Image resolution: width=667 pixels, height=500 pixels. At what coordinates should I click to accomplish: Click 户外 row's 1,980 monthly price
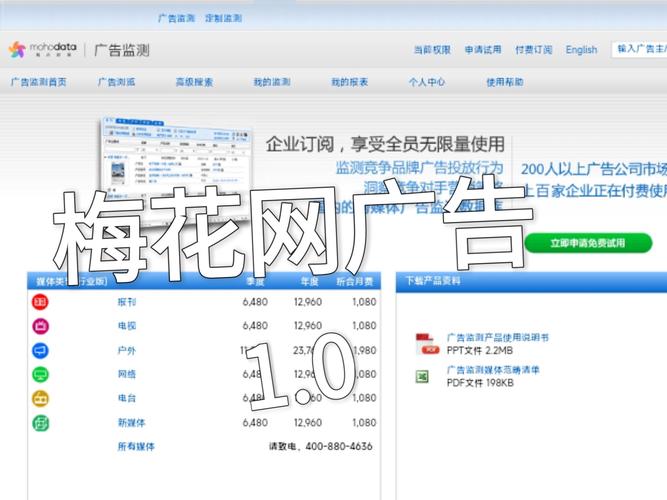pyautogui.click(x=365, y=350)
